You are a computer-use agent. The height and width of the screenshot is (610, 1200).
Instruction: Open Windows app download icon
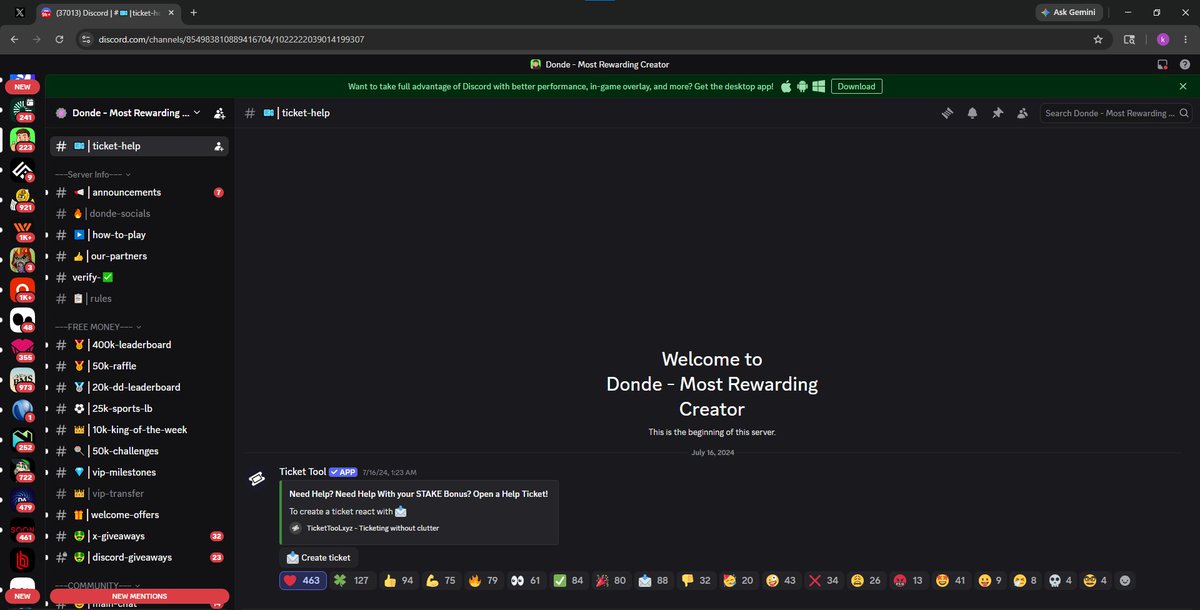(818, 86)
